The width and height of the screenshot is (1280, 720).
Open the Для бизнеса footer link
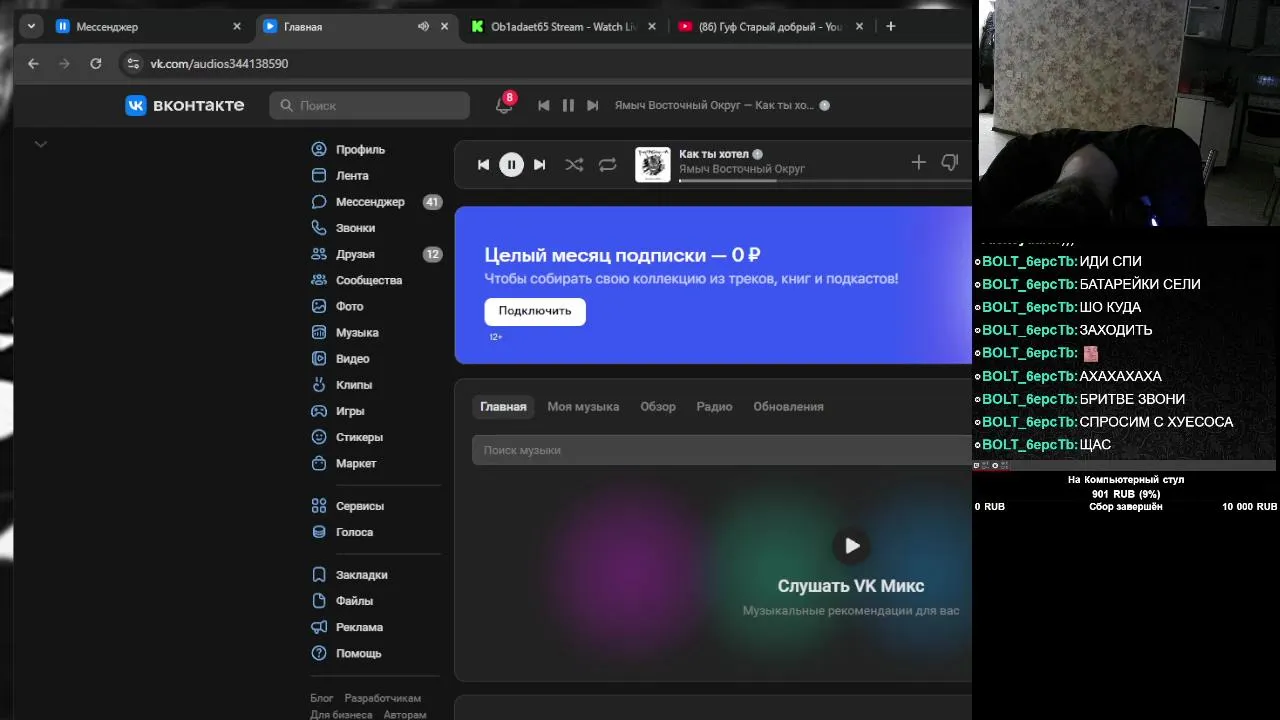(341, 715)
